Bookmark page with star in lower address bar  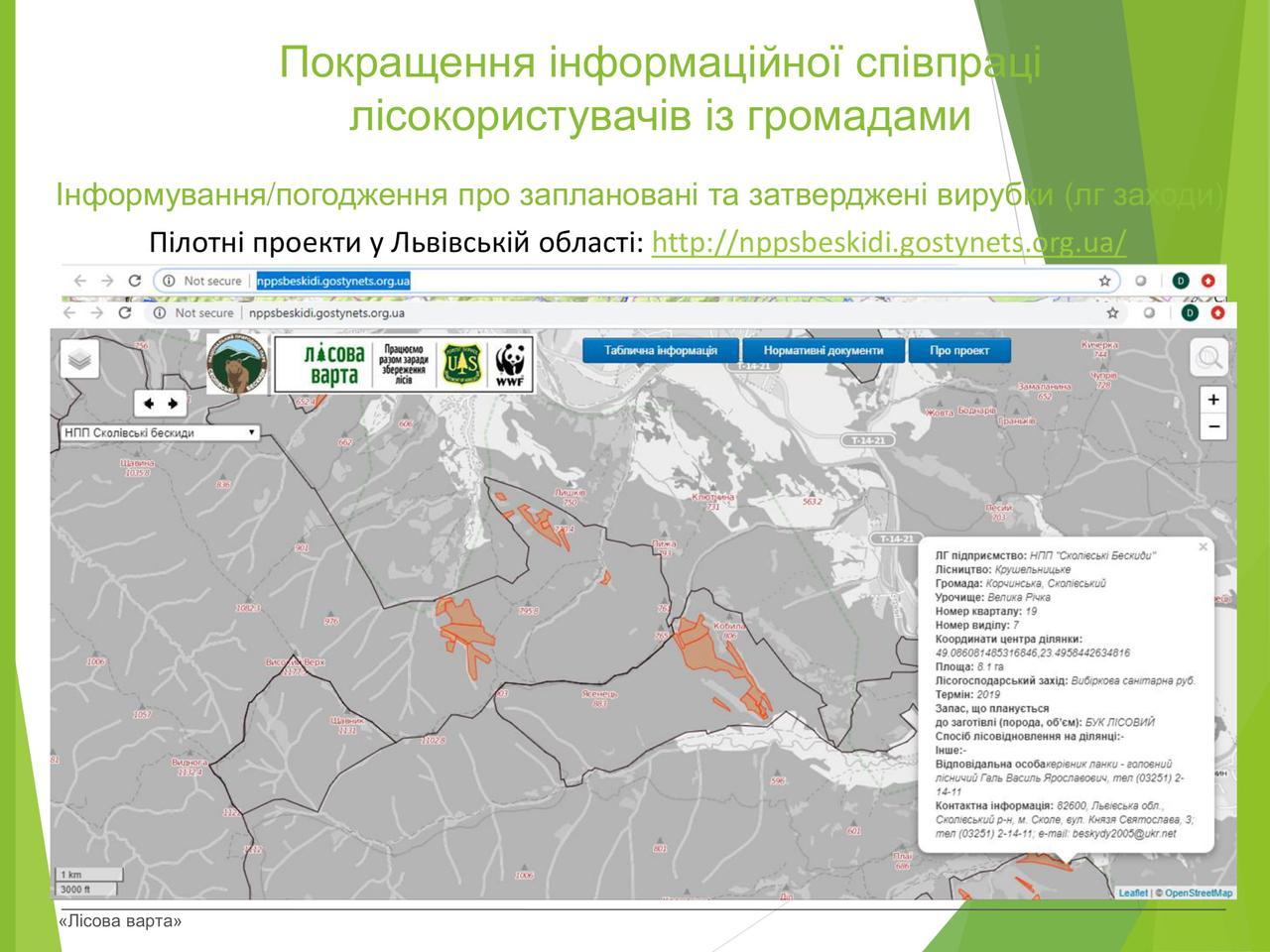point(1112,312)
